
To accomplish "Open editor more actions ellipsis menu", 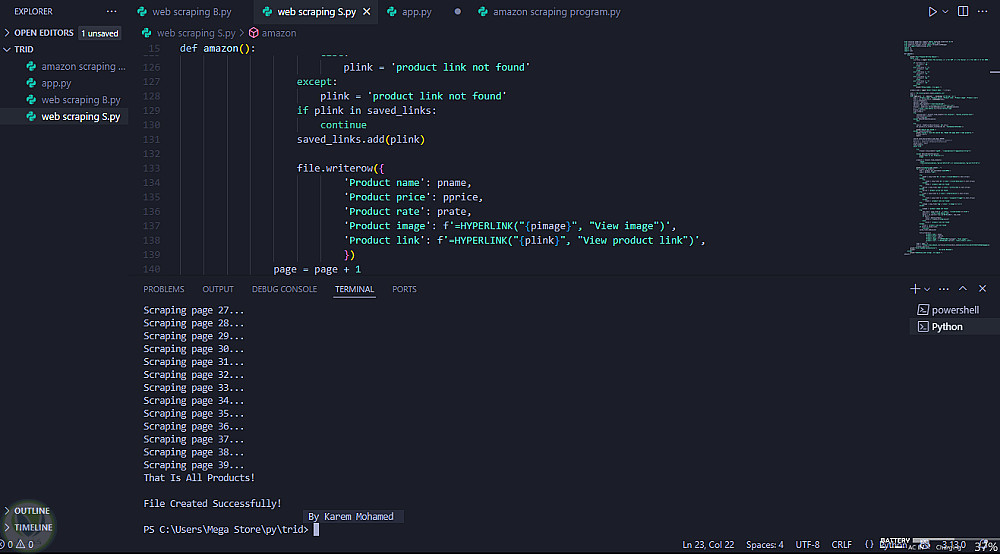I will (x=983, y=11).
